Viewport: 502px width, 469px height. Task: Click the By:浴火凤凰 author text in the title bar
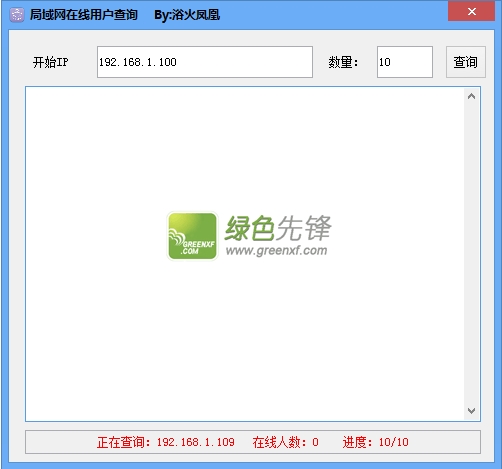[x=187, y=15]
